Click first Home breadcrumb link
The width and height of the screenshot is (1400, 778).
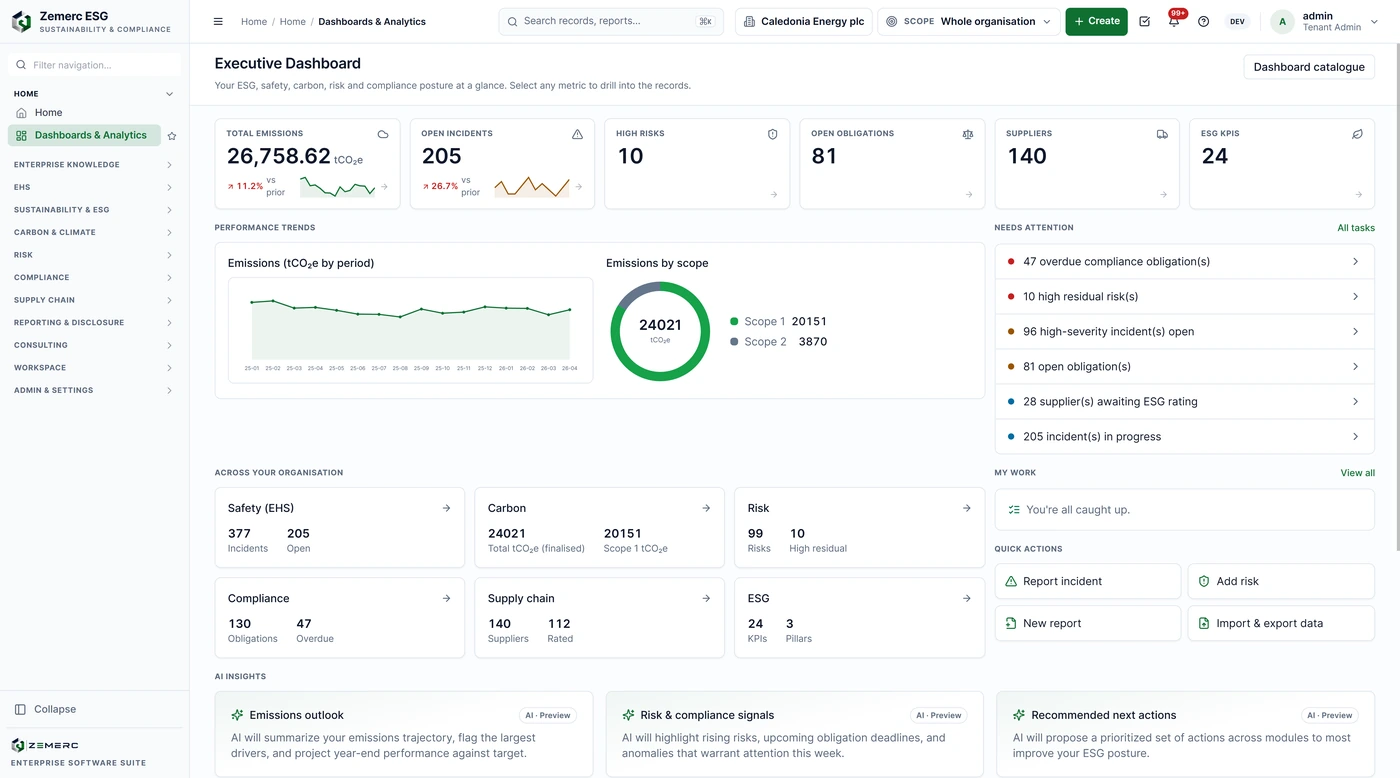[x=254, y=21]
